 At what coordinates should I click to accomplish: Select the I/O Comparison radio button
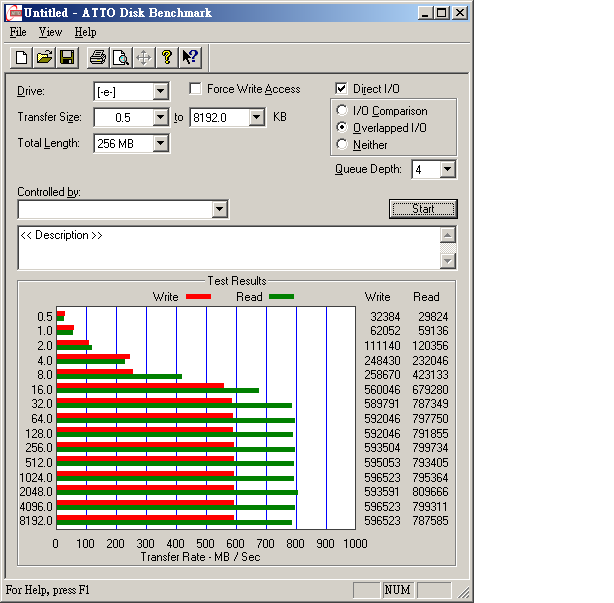[x=342, y=110]
